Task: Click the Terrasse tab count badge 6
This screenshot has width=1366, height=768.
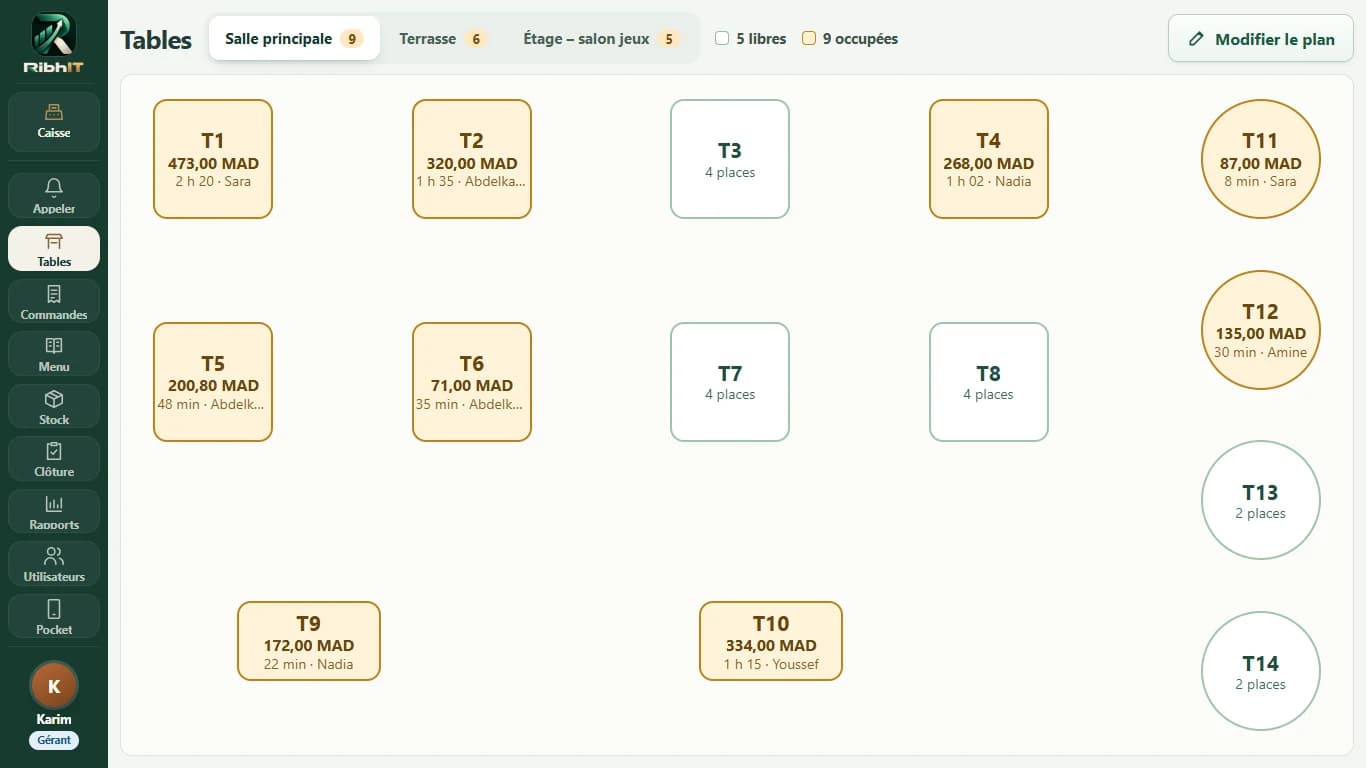Action: pyautogui.click(x=476, y=39)
